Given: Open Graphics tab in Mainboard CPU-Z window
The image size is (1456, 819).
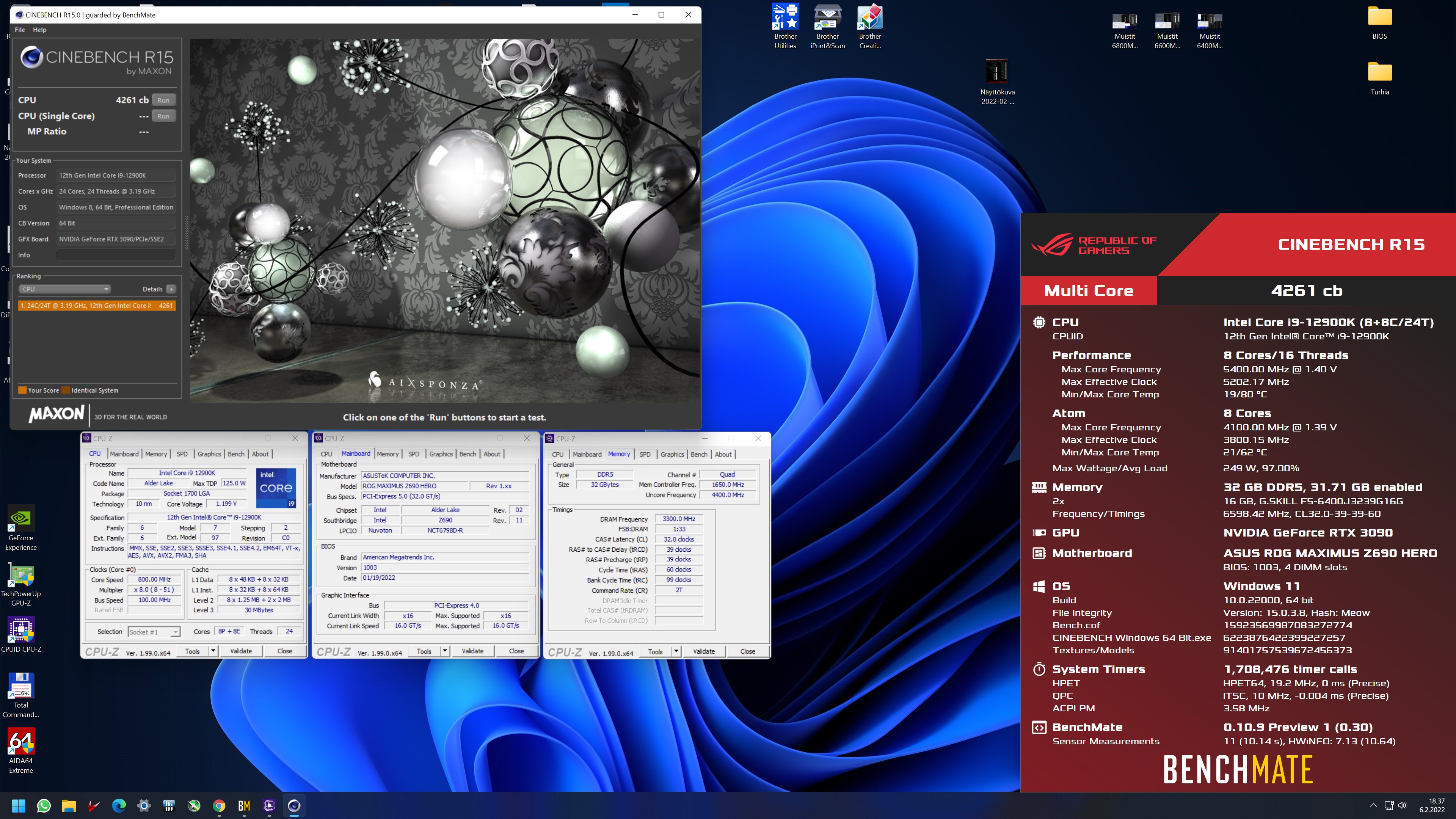Looking at the screenshot, I should (x=441, y=454).
